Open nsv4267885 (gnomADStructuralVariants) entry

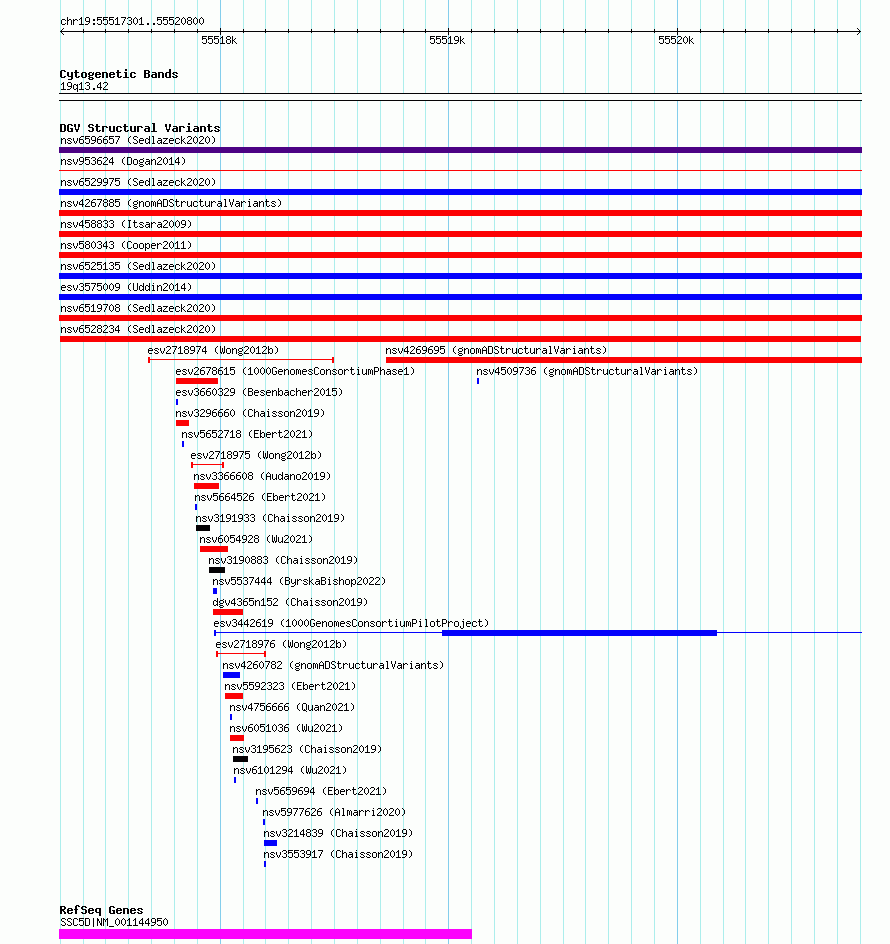[x=171, y=203]
